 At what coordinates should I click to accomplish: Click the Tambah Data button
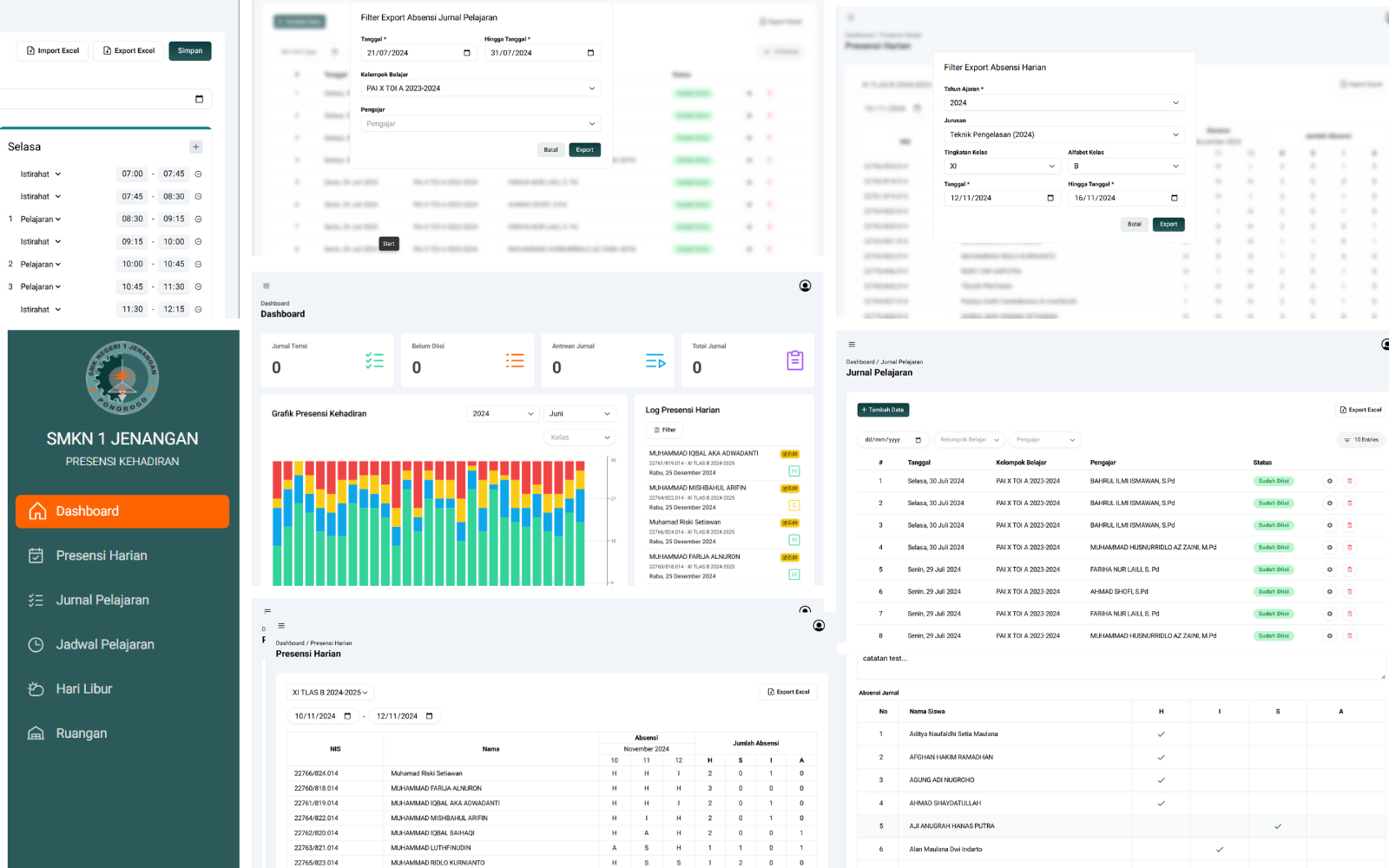pos(883,410)
